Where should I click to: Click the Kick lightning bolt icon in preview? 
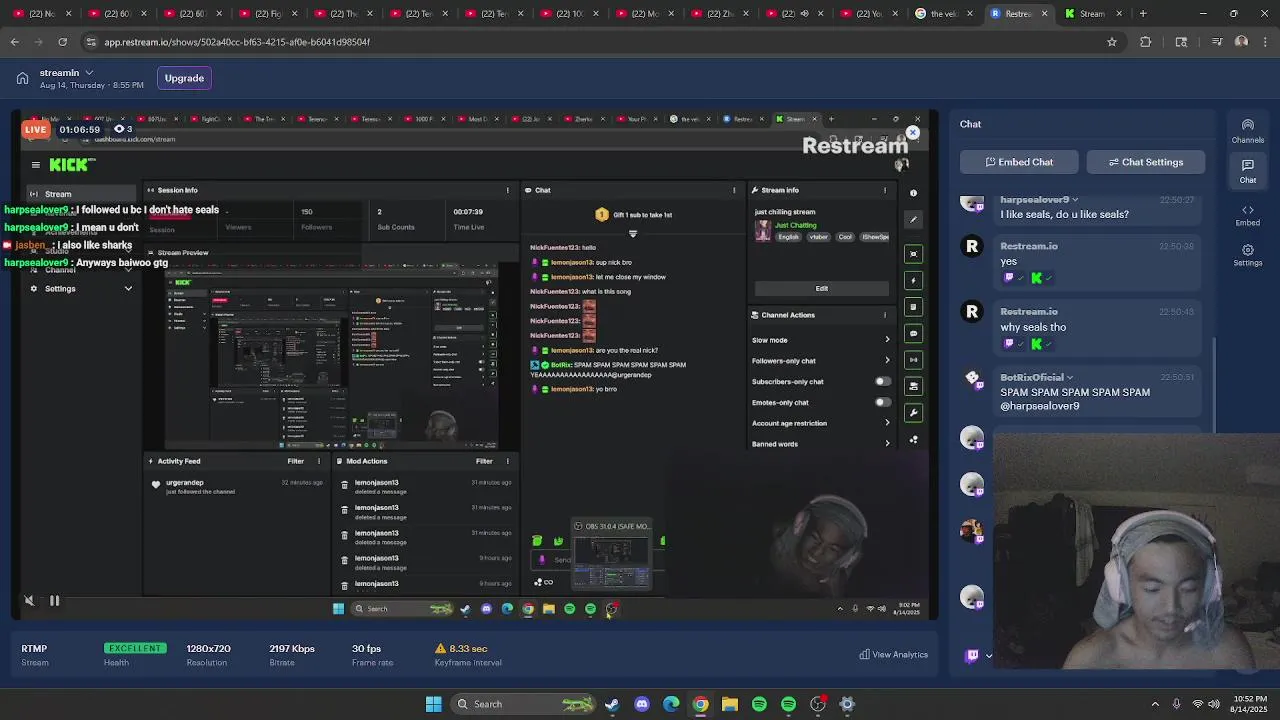(x=913, y=281)
